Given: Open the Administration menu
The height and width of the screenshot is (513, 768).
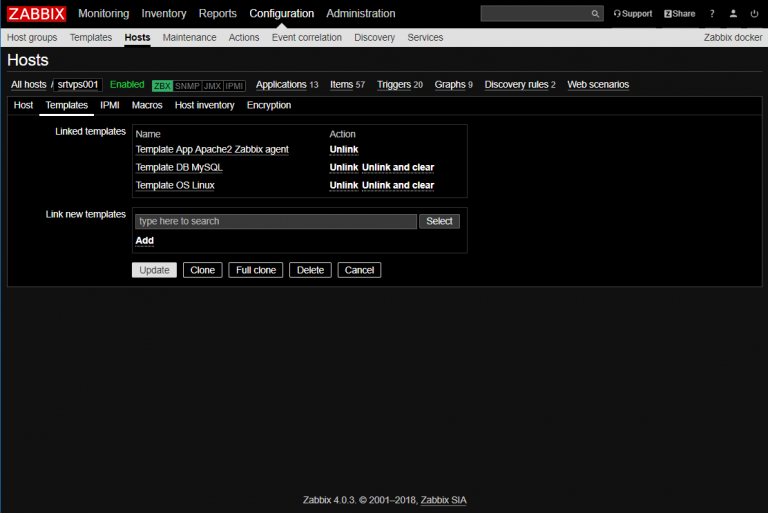Looking at the screenshot, I should tap(361, 14).
